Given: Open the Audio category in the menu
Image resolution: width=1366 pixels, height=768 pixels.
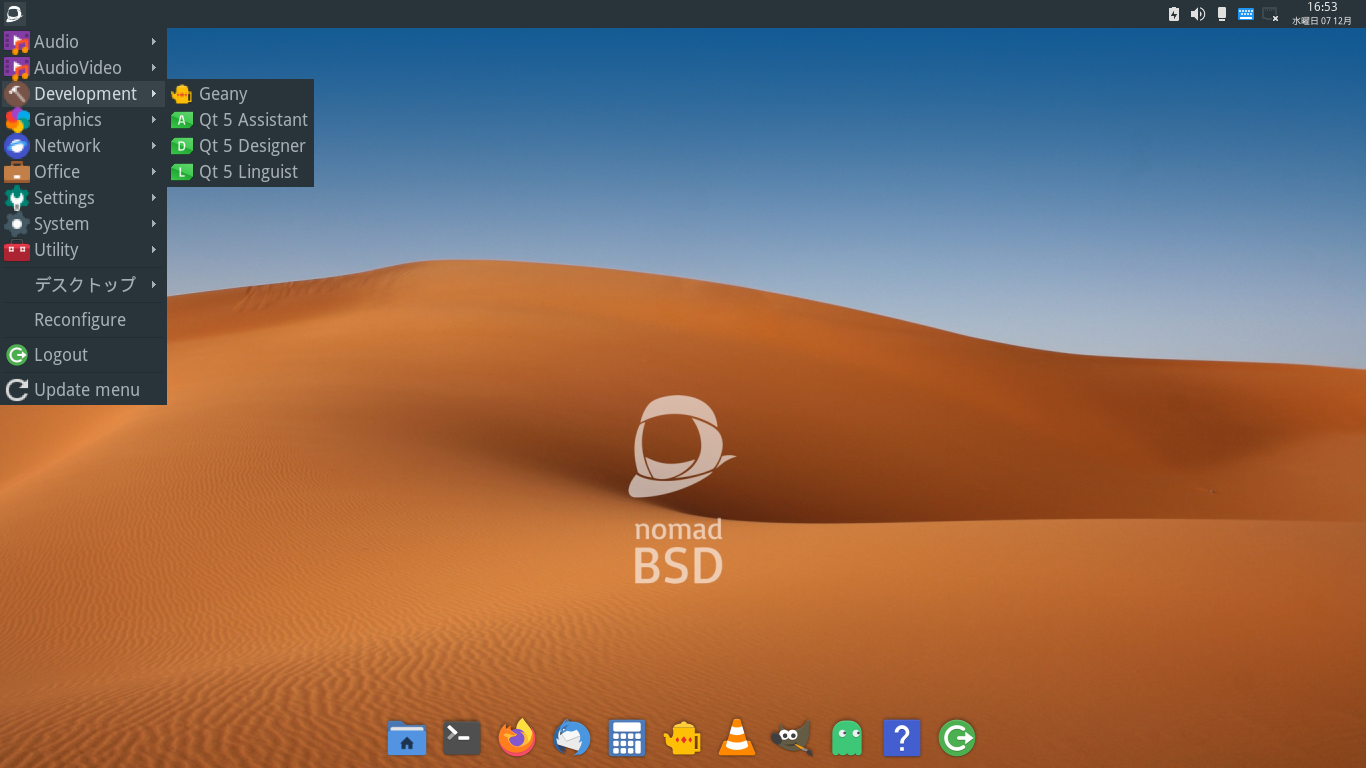Looking at the screenshot, I should coord(83,41).
